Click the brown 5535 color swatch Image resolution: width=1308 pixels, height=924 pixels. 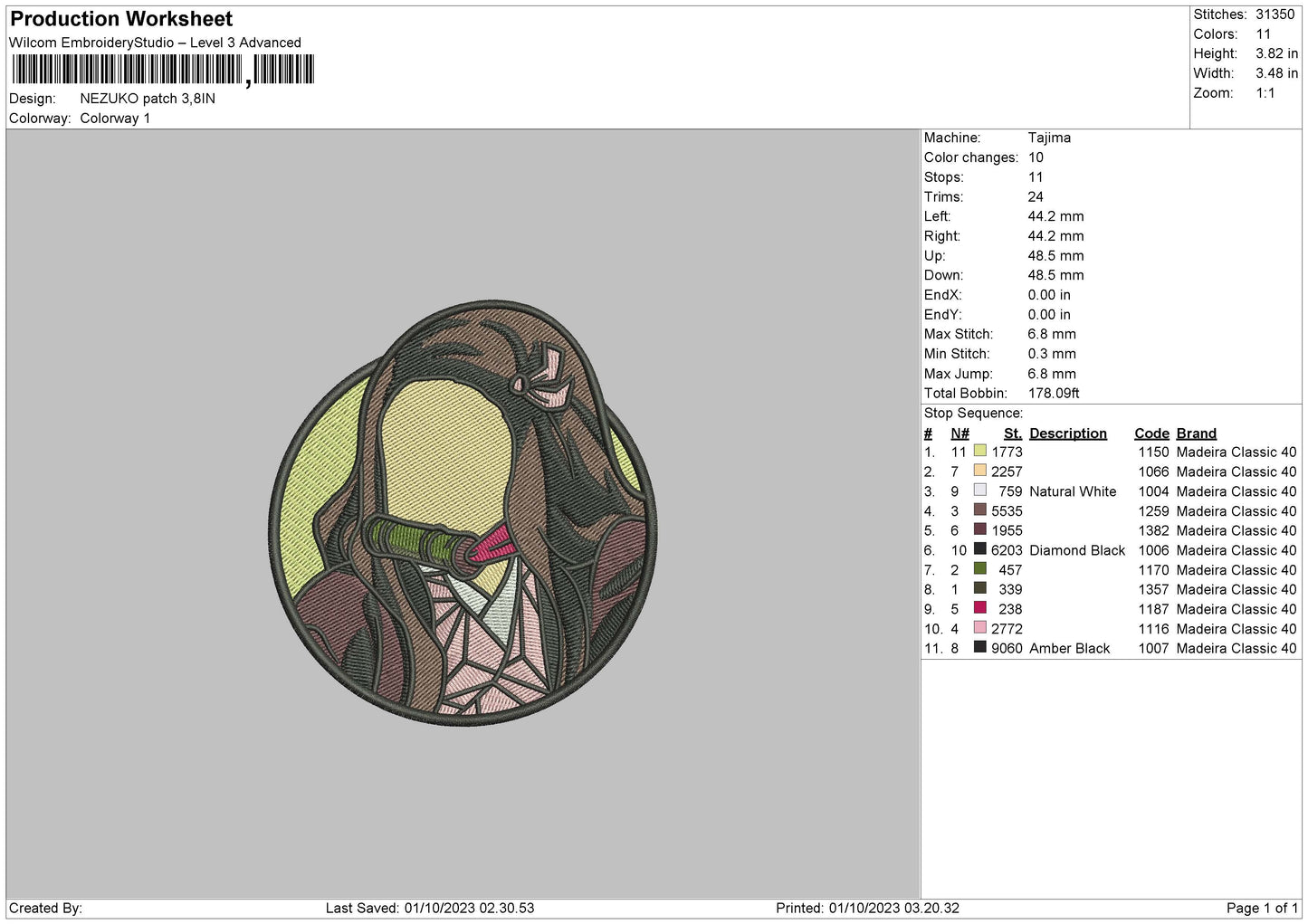click(979, 510)
